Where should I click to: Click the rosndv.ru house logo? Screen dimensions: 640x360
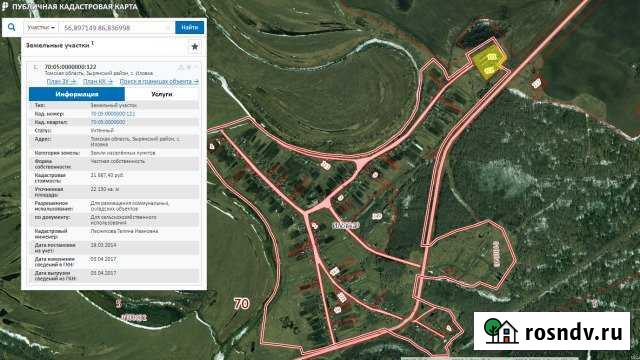501,331
